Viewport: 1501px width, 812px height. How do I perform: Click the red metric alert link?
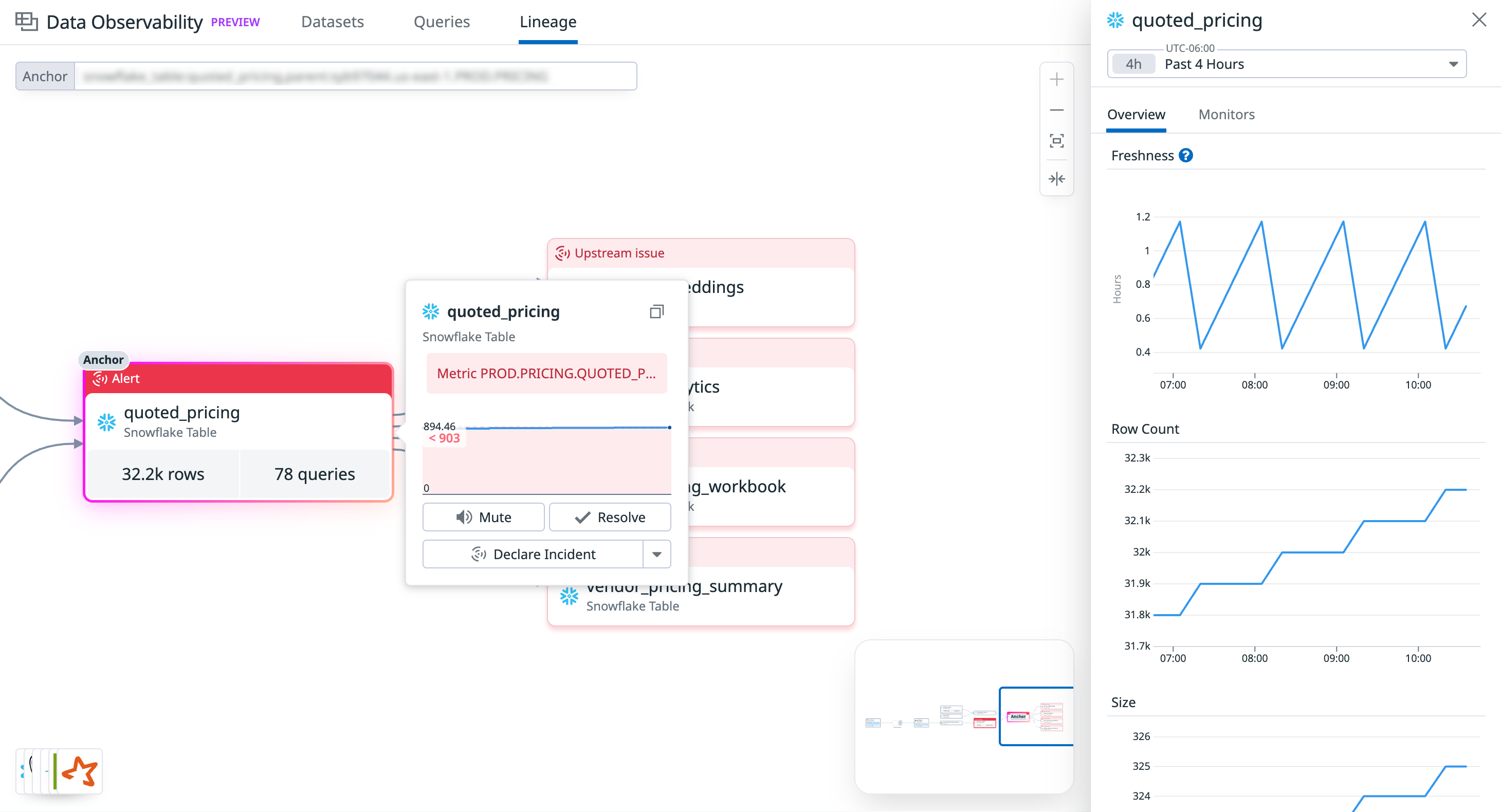tap(546, 374)
